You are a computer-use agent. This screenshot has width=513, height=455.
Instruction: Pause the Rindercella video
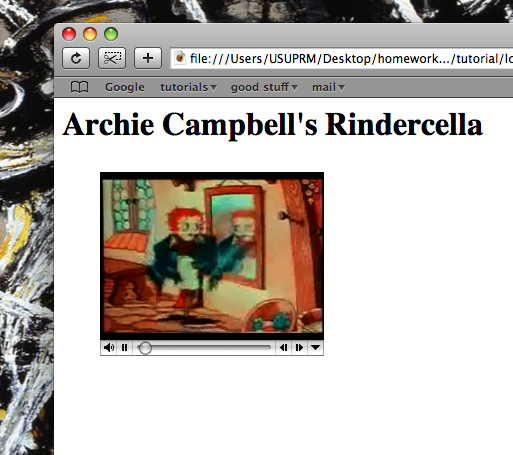125,348
